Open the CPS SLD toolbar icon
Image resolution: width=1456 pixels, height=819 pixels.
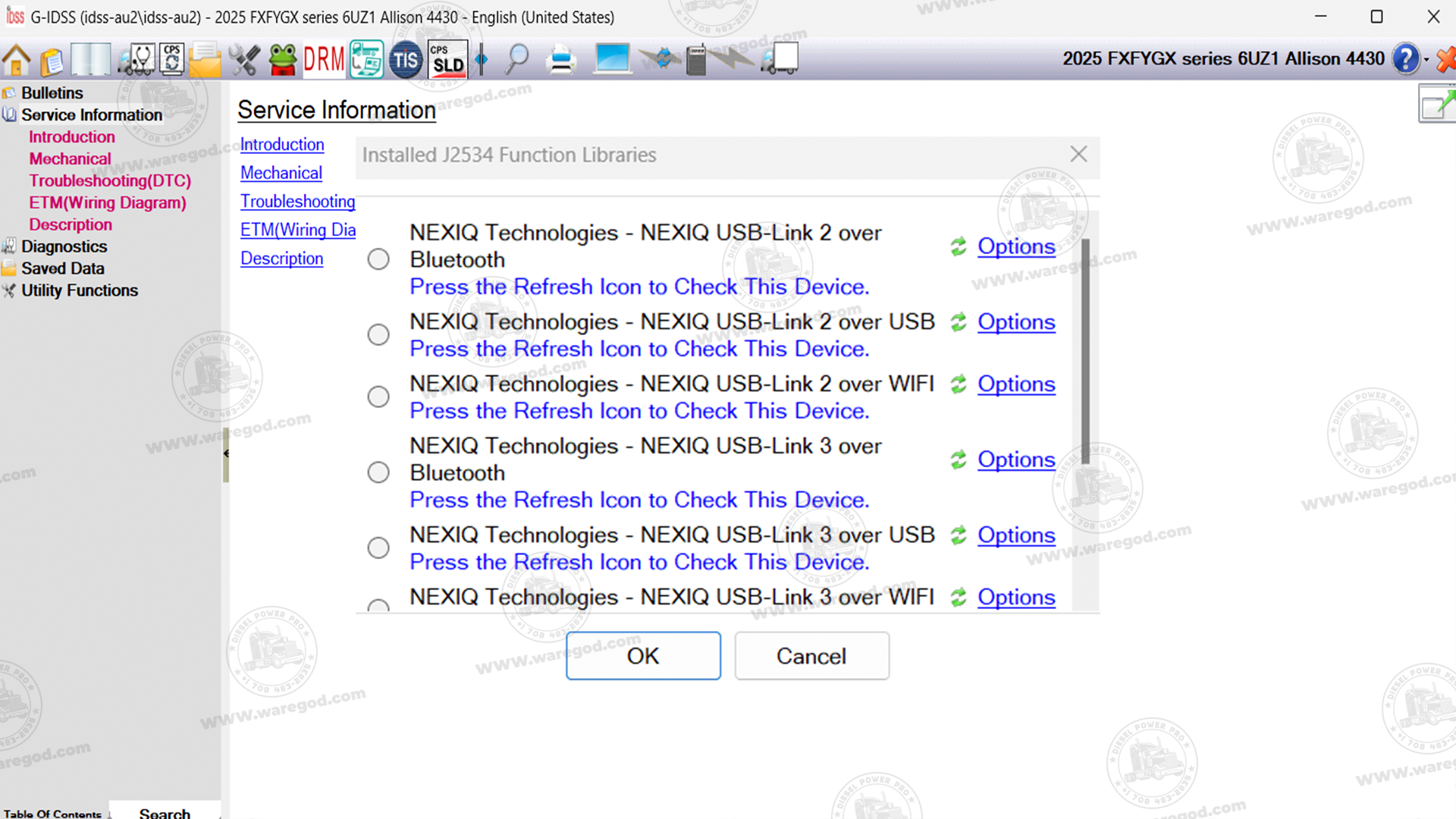coord(447,59)
